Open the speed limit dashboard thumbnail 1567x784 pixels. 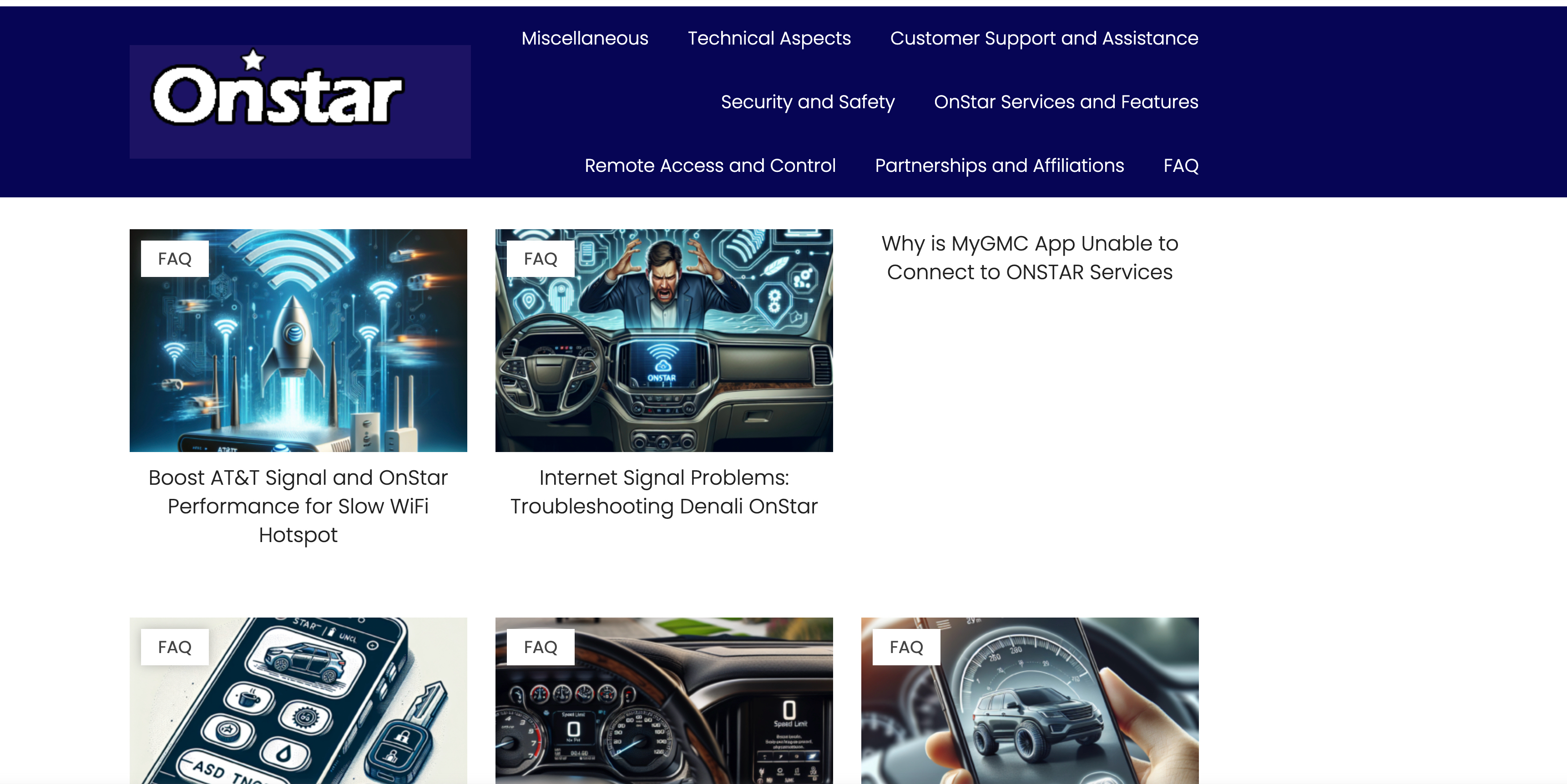pos(664,701)
